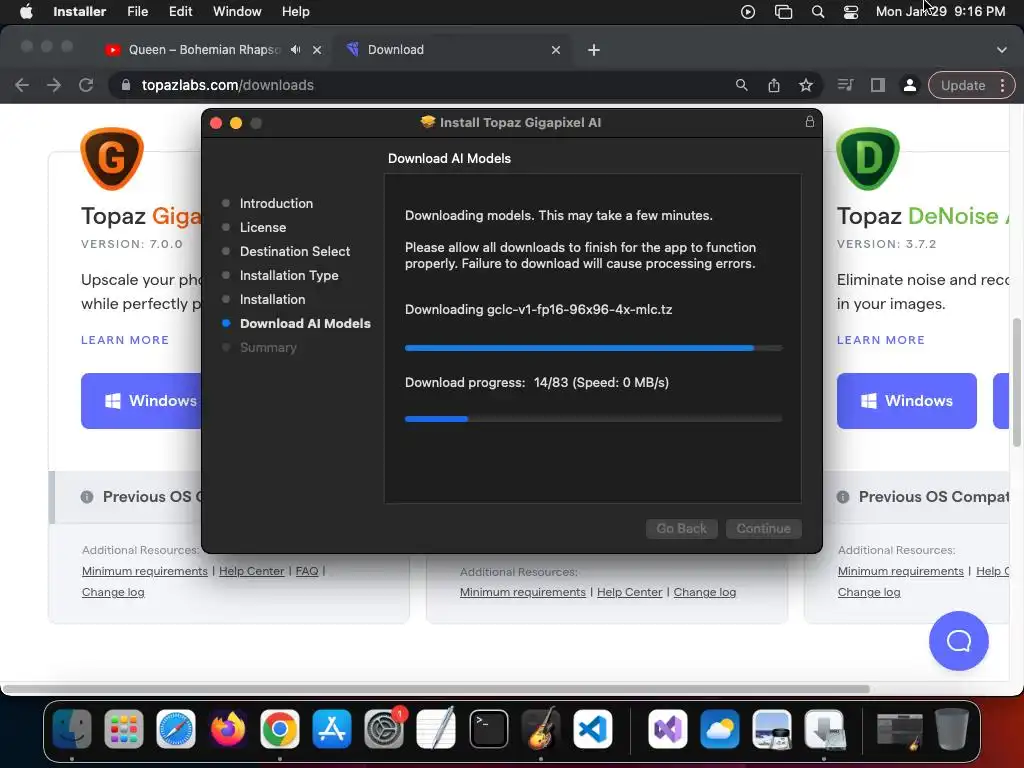Click the topazlabs.com address bar
This screenshot has width=1024, height=768.
pyautogui.click(x=418, y=85)
